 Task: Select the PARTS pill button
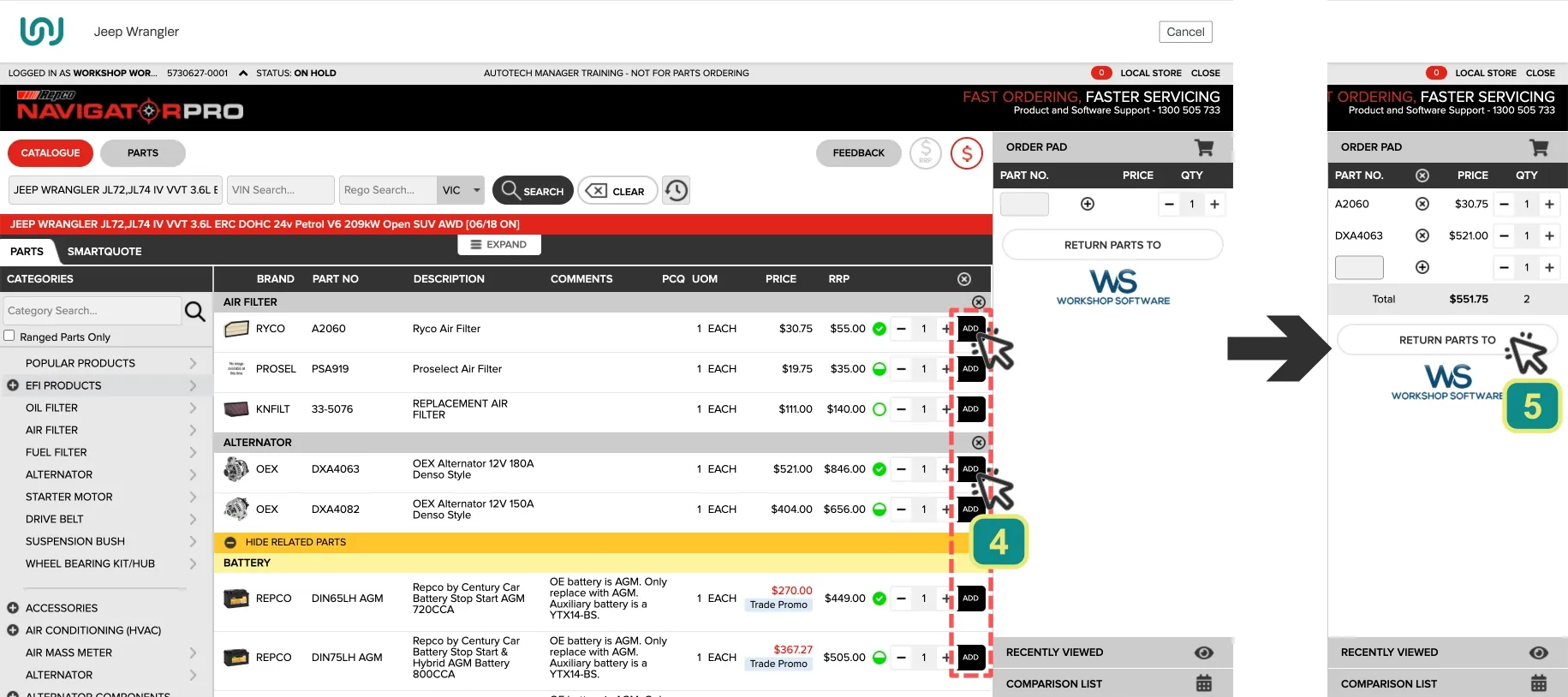(143, 153)
